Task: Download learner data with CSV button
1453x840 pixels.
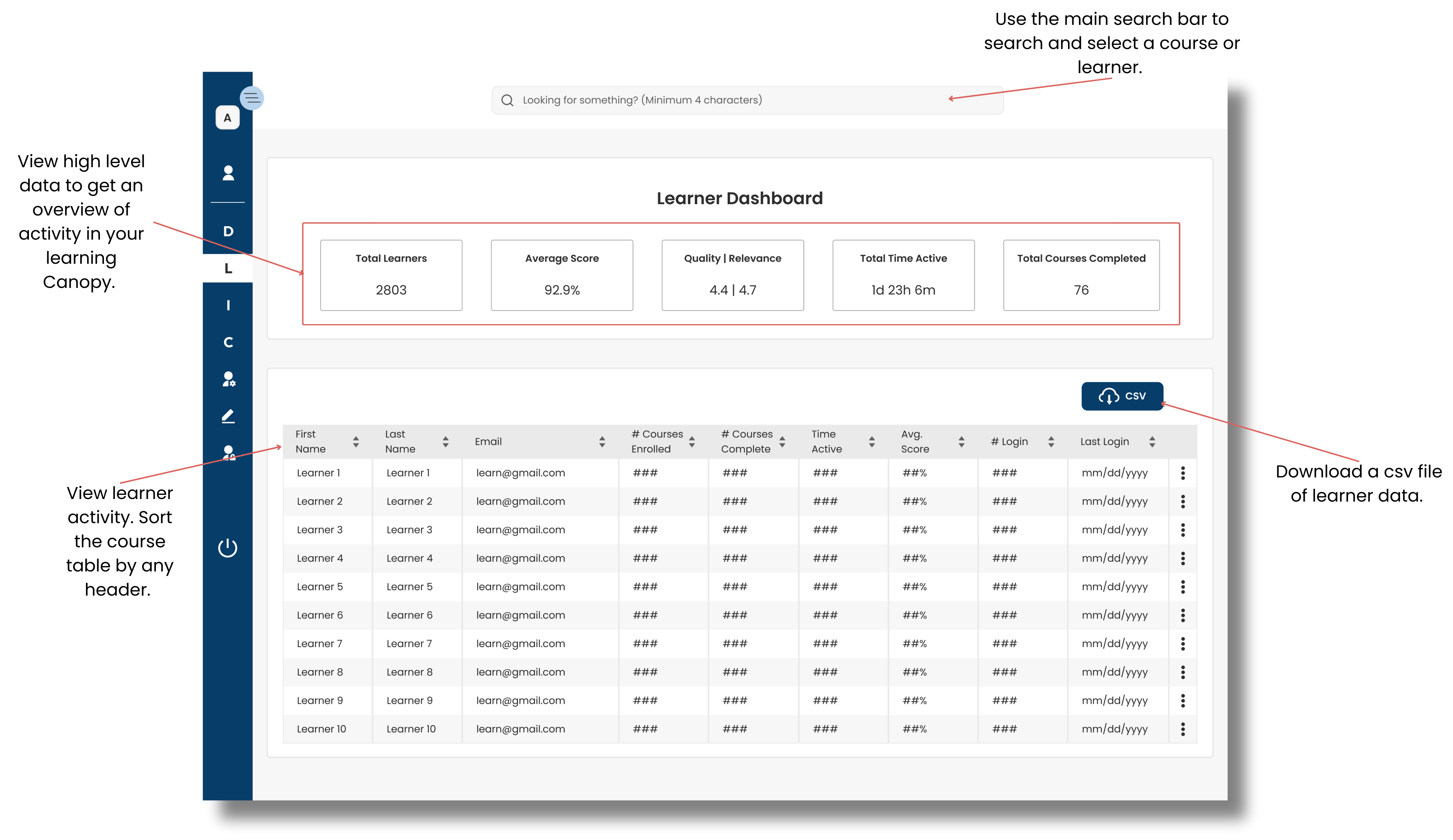Action: (x=1121, y=396)
